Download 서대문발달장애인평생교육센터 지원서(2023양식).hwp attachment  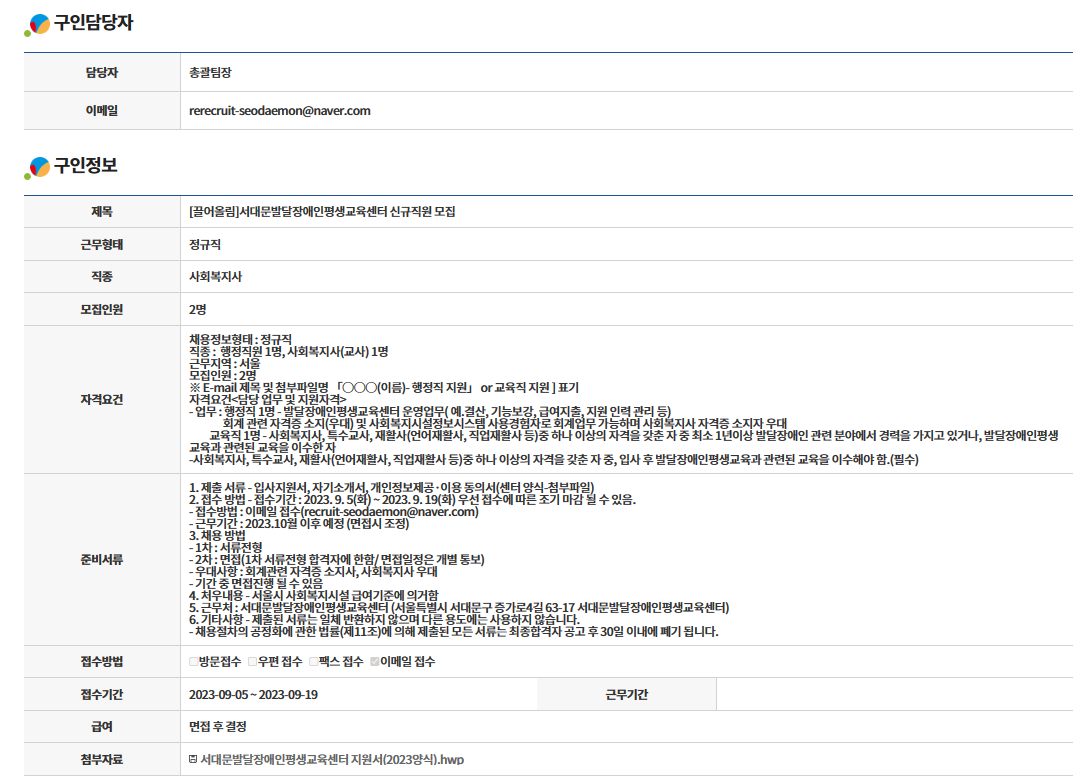(332, 760)
